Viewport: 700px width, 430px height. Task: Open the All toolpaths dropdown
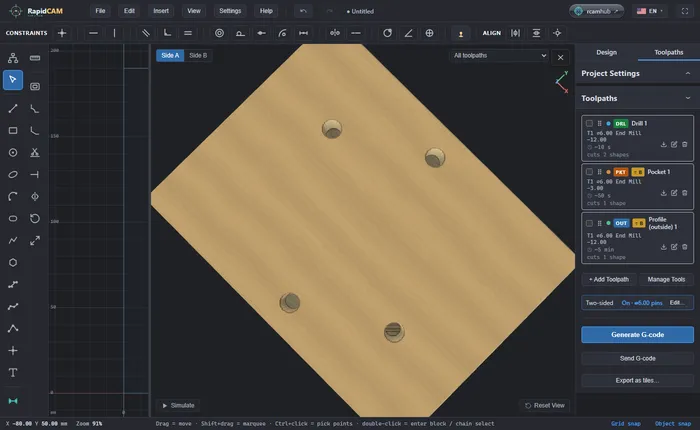point(499,55)
